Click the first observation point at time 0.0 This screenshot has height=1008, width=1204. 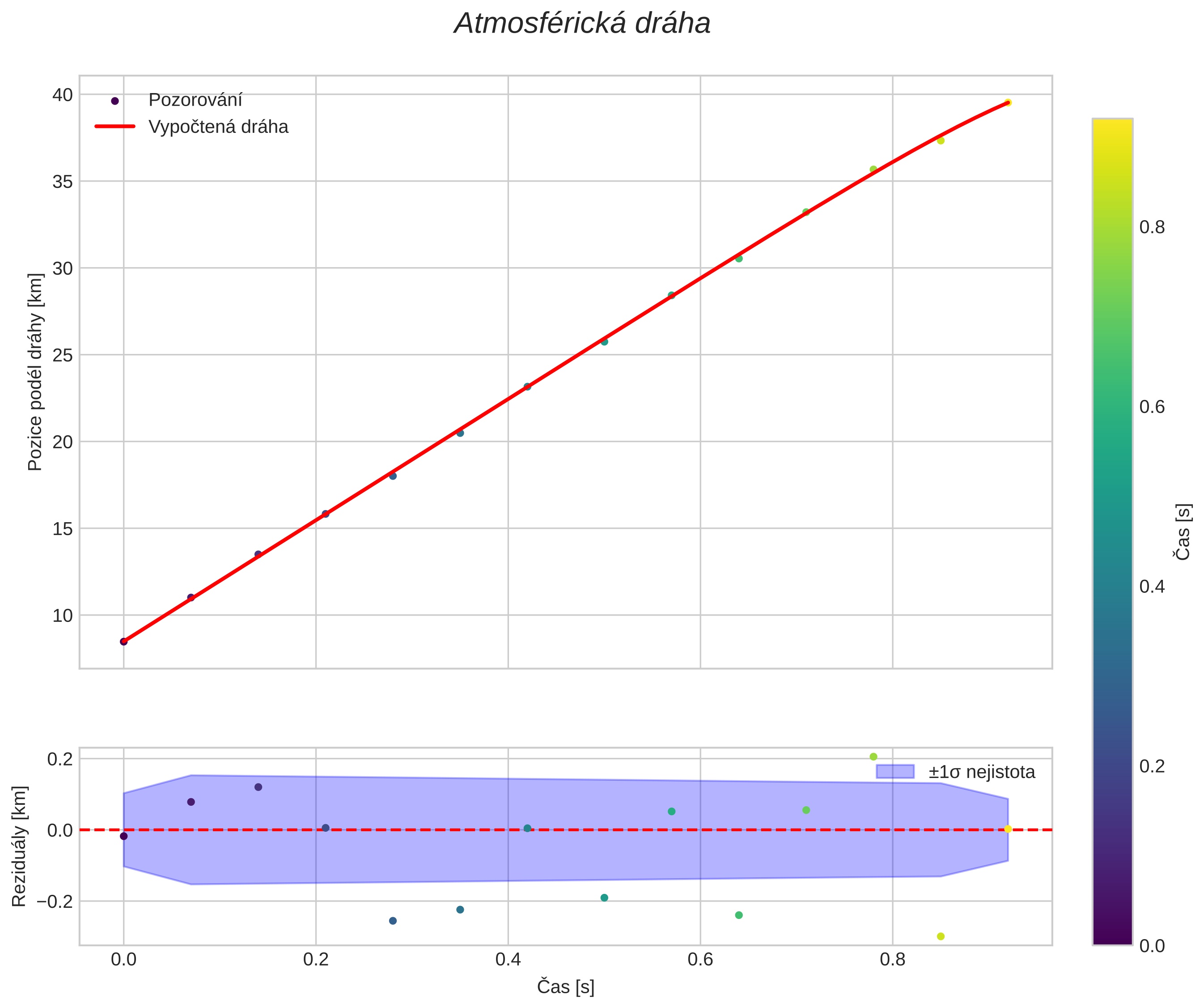tap(124, 642)
